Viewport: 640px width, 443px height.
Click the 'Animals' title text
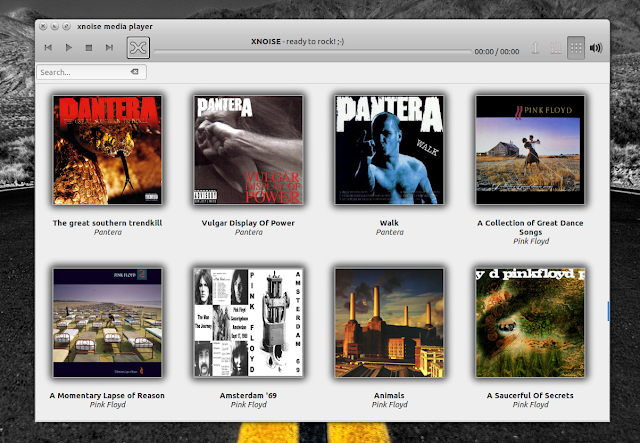click(x=389, y=395)
